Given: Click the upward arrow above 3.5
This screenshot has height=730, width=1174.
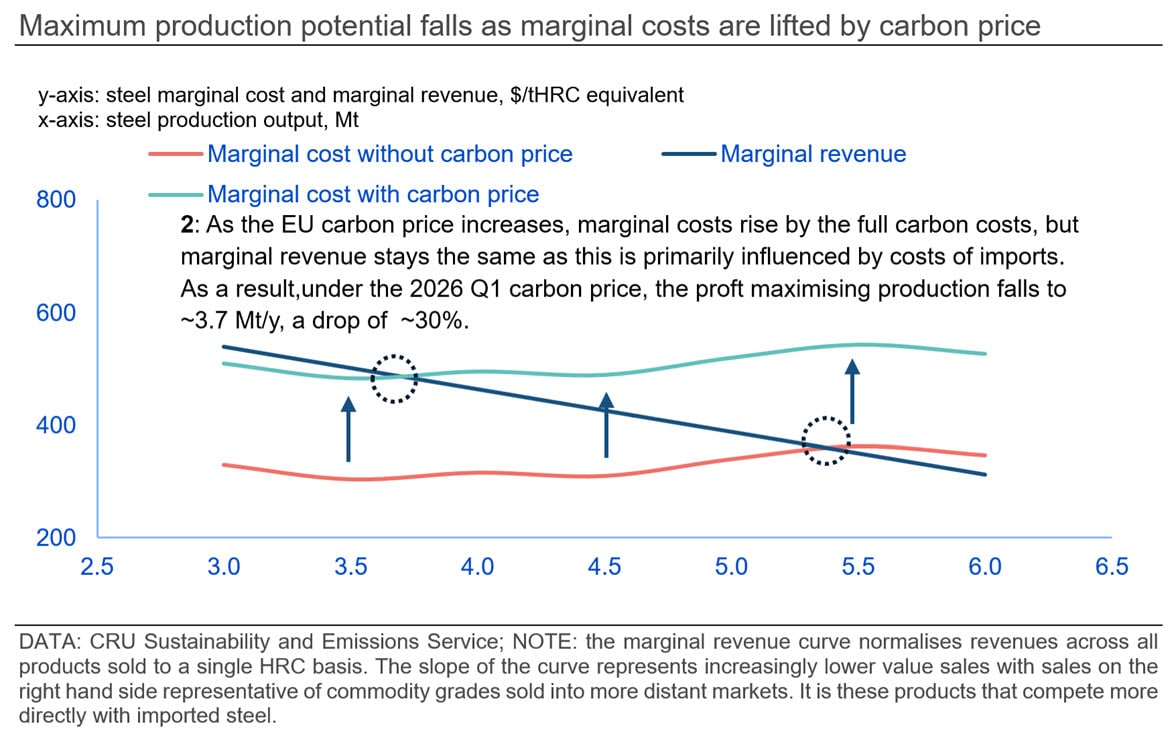Looking at the screenshot, I should point(348,429).
